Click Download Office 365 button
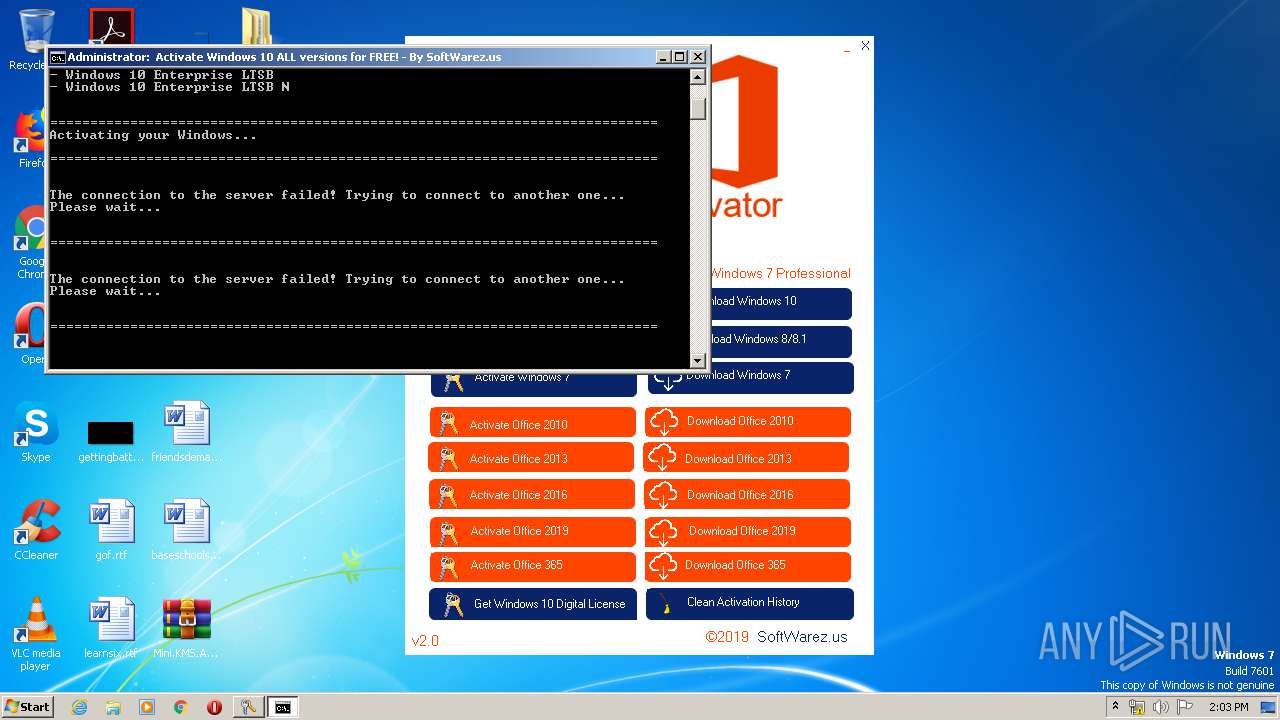This screenshot has height=720, width=1280. (748, 566)
